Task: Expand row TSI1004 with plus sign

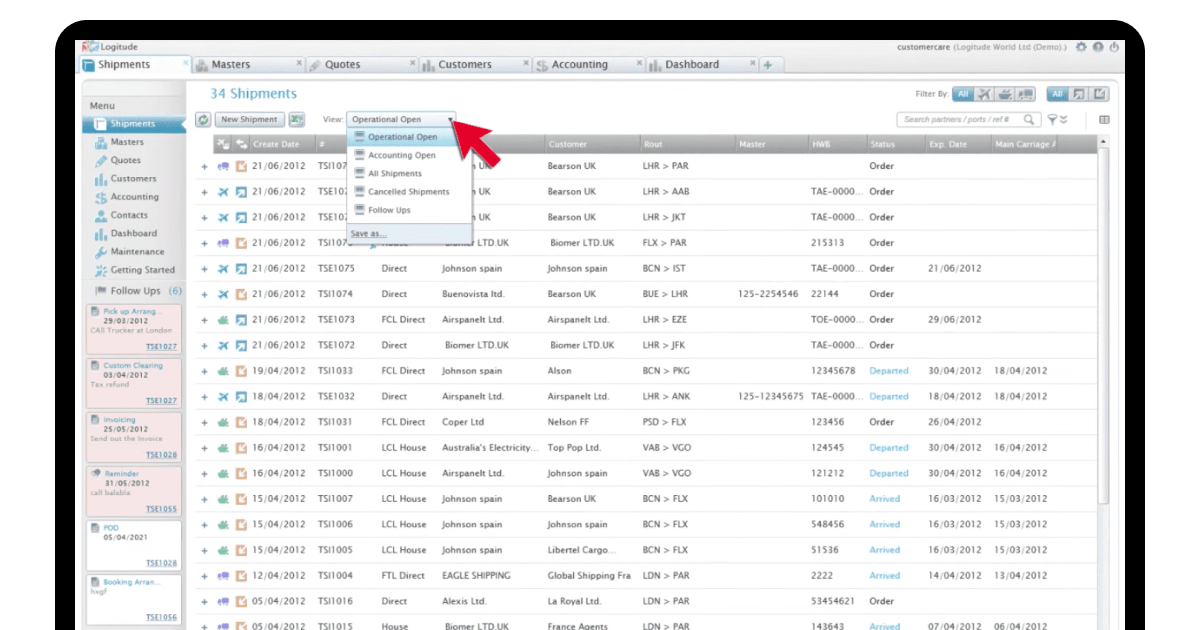Action: point(205,576)
